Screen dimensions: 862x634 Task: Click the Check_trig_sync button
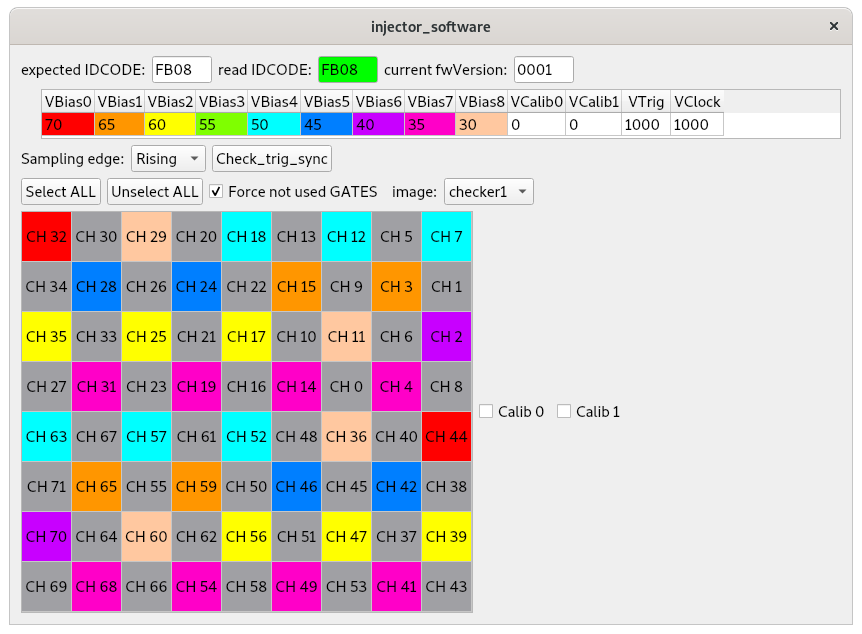point(272,159)
